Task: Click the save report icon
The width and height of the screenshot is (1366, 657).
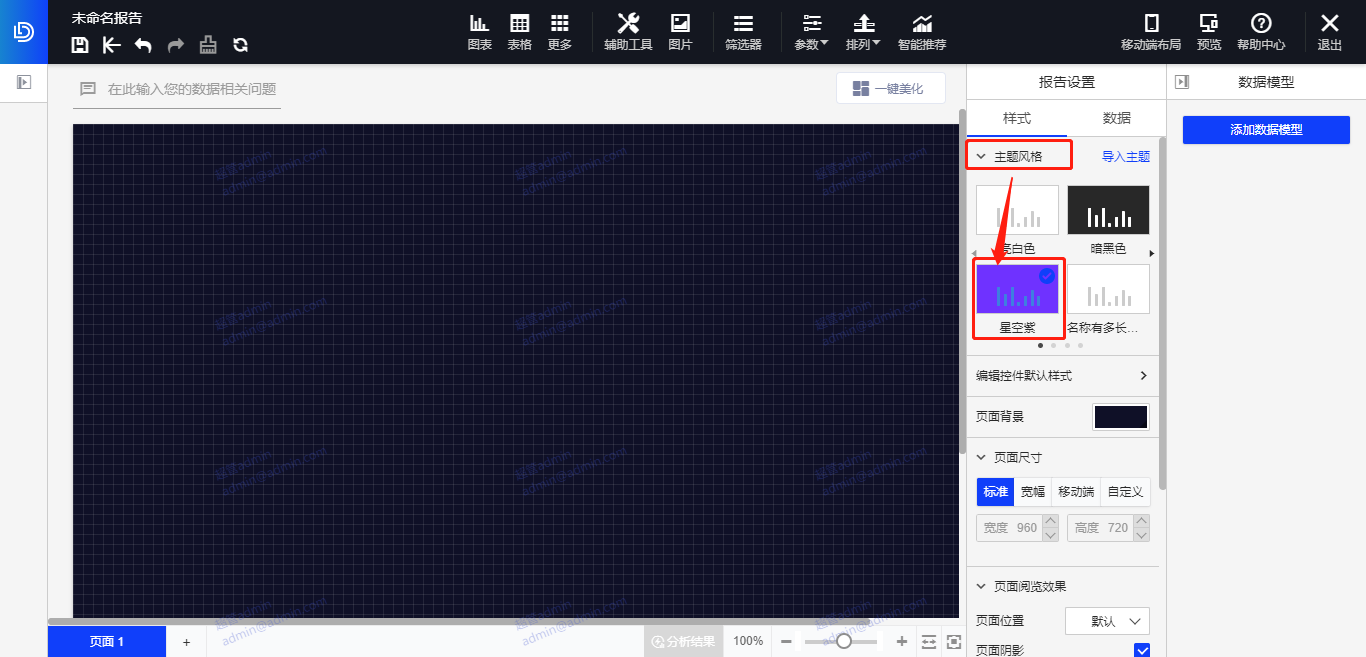Action: 81,44
